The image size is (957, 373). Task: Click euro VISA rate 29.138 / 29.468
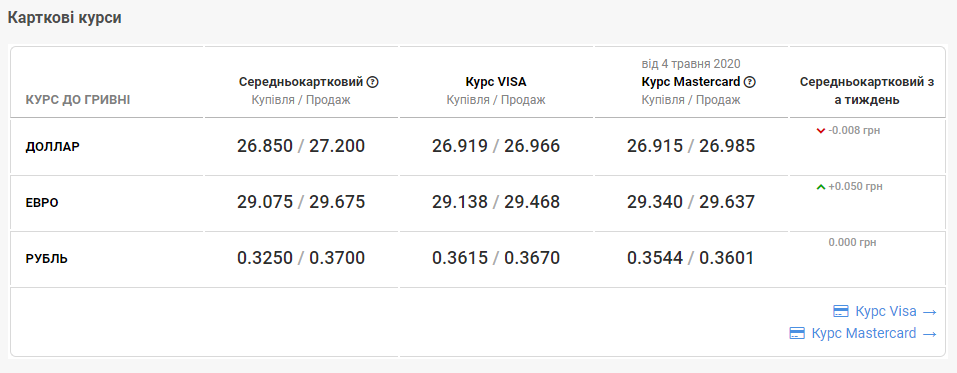click(x=496, y=202)
